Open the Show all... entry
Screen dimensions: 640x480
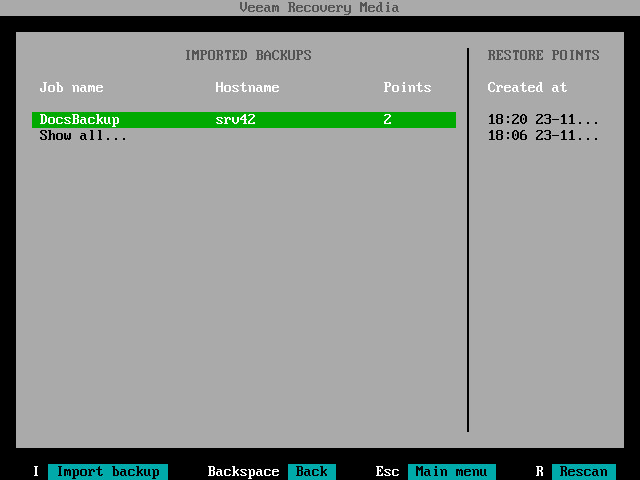coord(83,136)
